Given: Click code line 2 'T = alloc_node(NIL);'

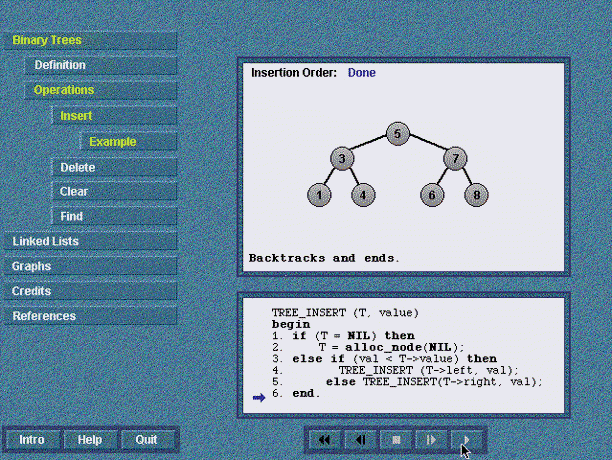Looking at the screenshot, I should pos(368,347).
